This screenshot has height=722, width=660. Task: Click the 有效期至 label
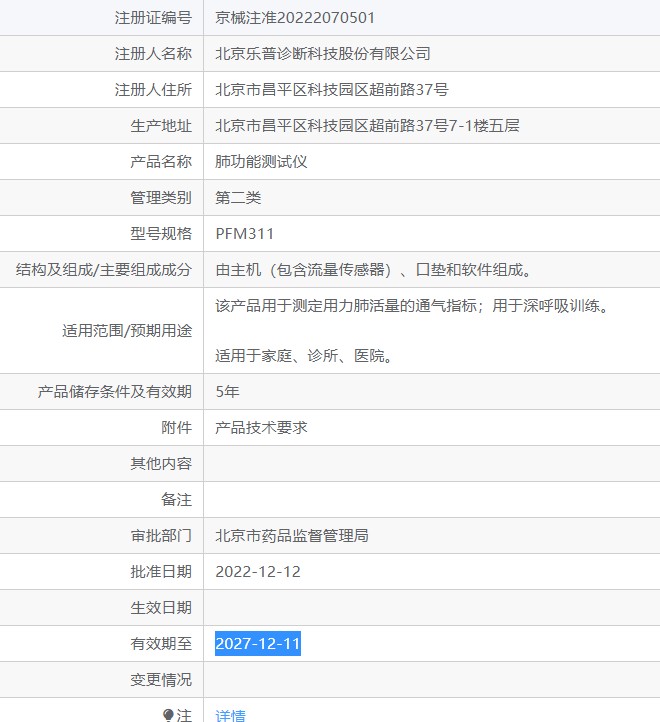point(161,643)
